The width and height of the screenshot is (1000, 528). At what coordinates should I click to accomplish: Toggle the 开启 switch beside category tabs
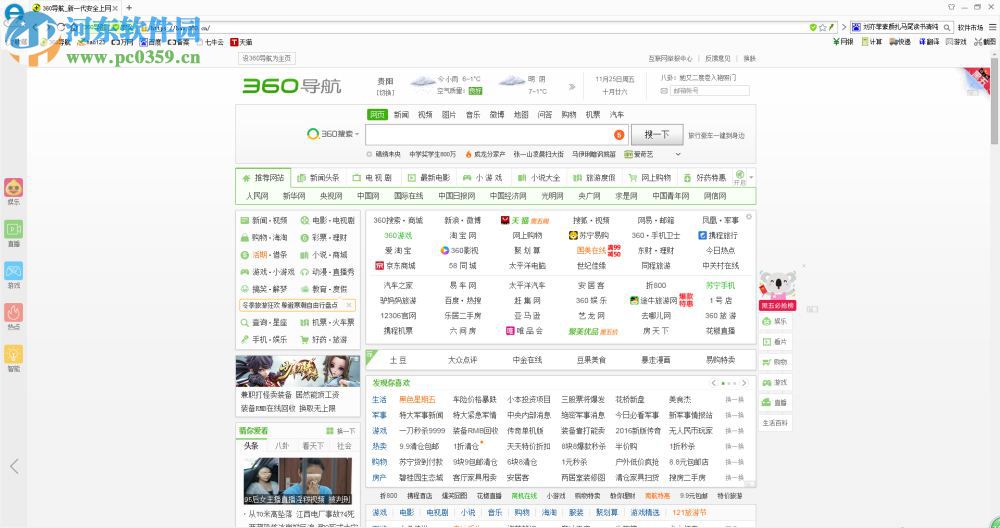(x=740, y=177)
